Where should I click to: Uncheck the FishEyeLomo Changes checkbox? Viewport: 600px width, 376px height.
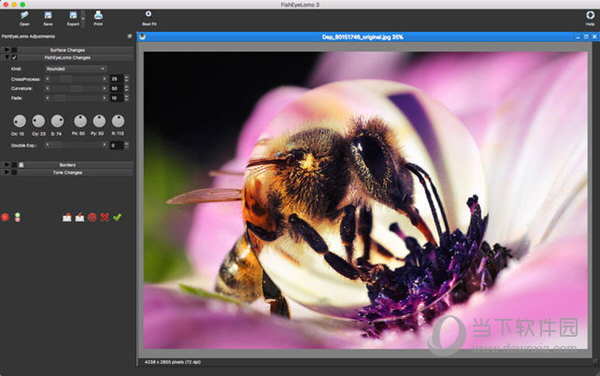click(x=14, y=57)
